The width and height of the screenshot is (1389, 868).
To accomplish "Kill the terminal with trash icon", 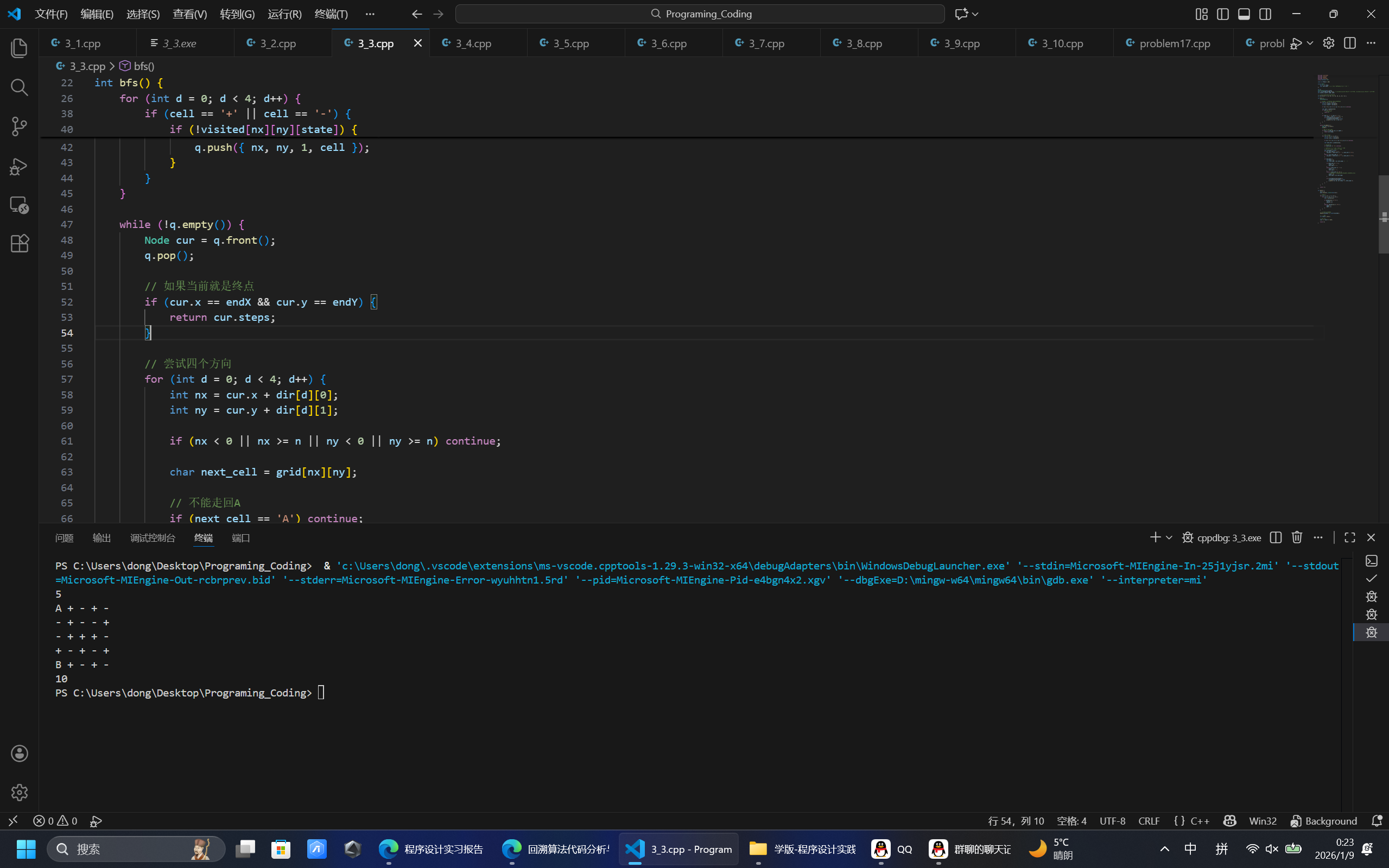I will pyautogui.click(x=1297, y=537).
